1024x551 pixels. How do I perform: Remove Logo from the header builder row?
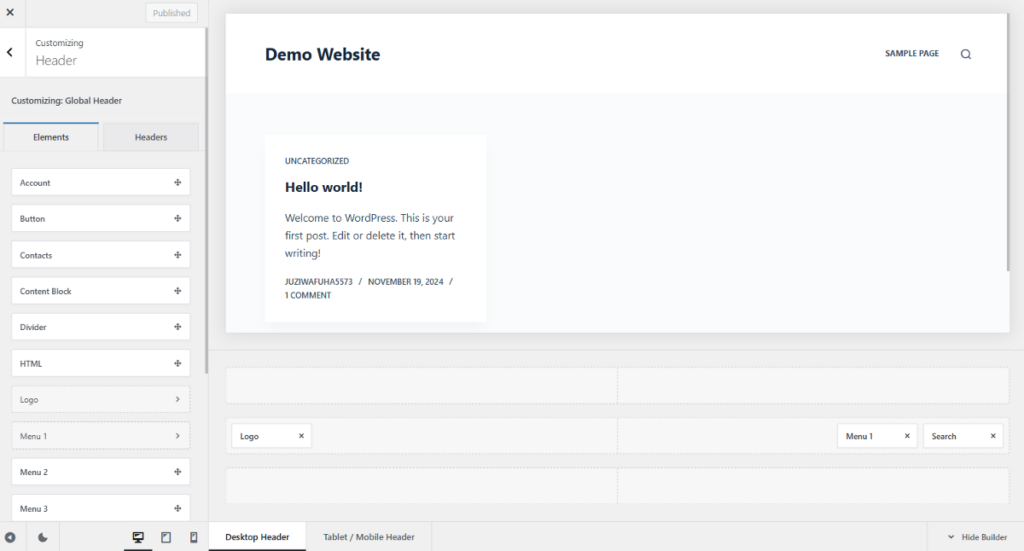(301, 436)
